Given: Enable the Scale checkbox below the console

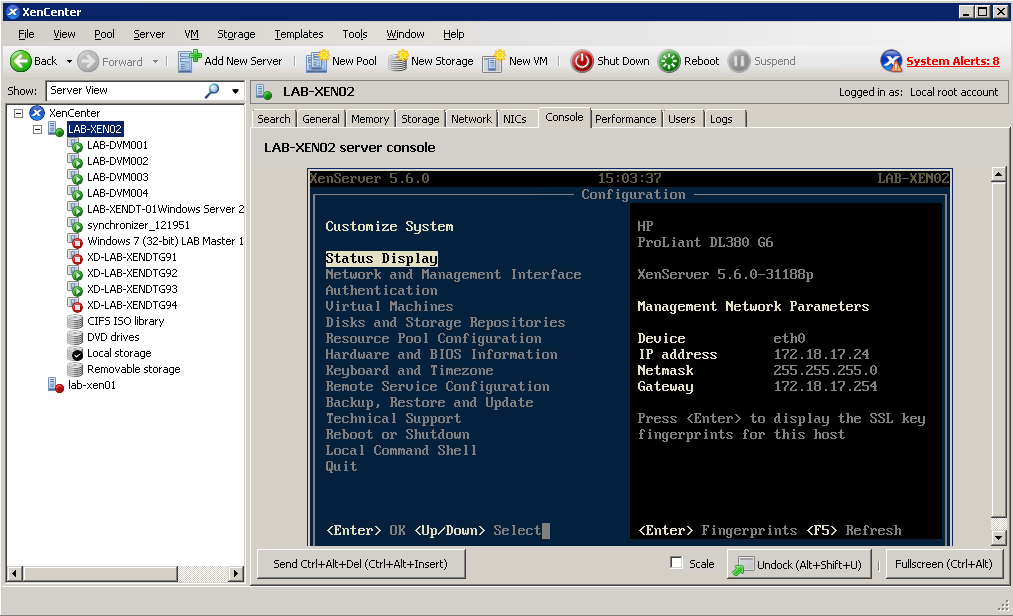Looking at the screenshot, I should pos(676,563).
